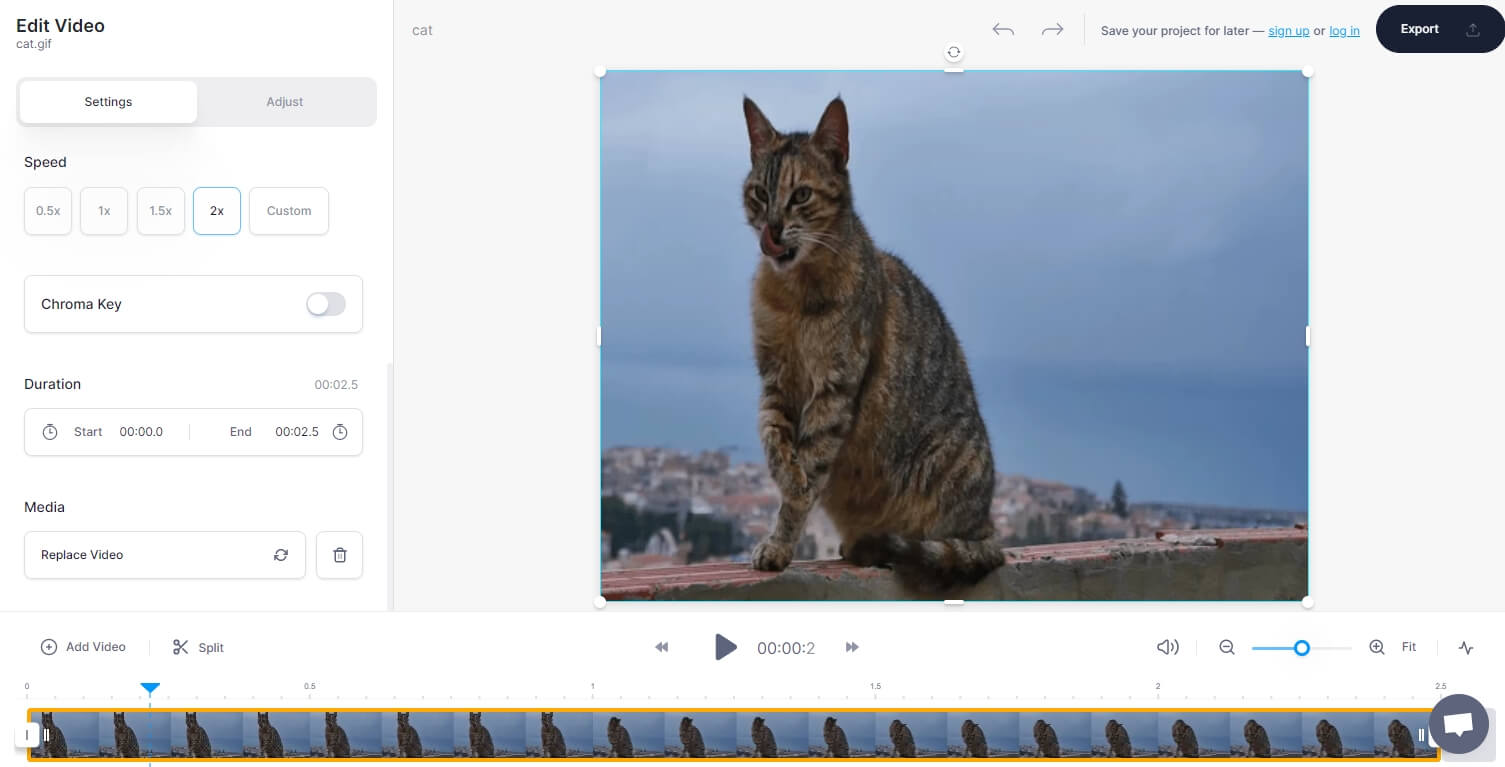Click the undo arrow icon
The width and height of the screenshot is (1505, 767).
pyautogui.click(x=1003, y=30)
